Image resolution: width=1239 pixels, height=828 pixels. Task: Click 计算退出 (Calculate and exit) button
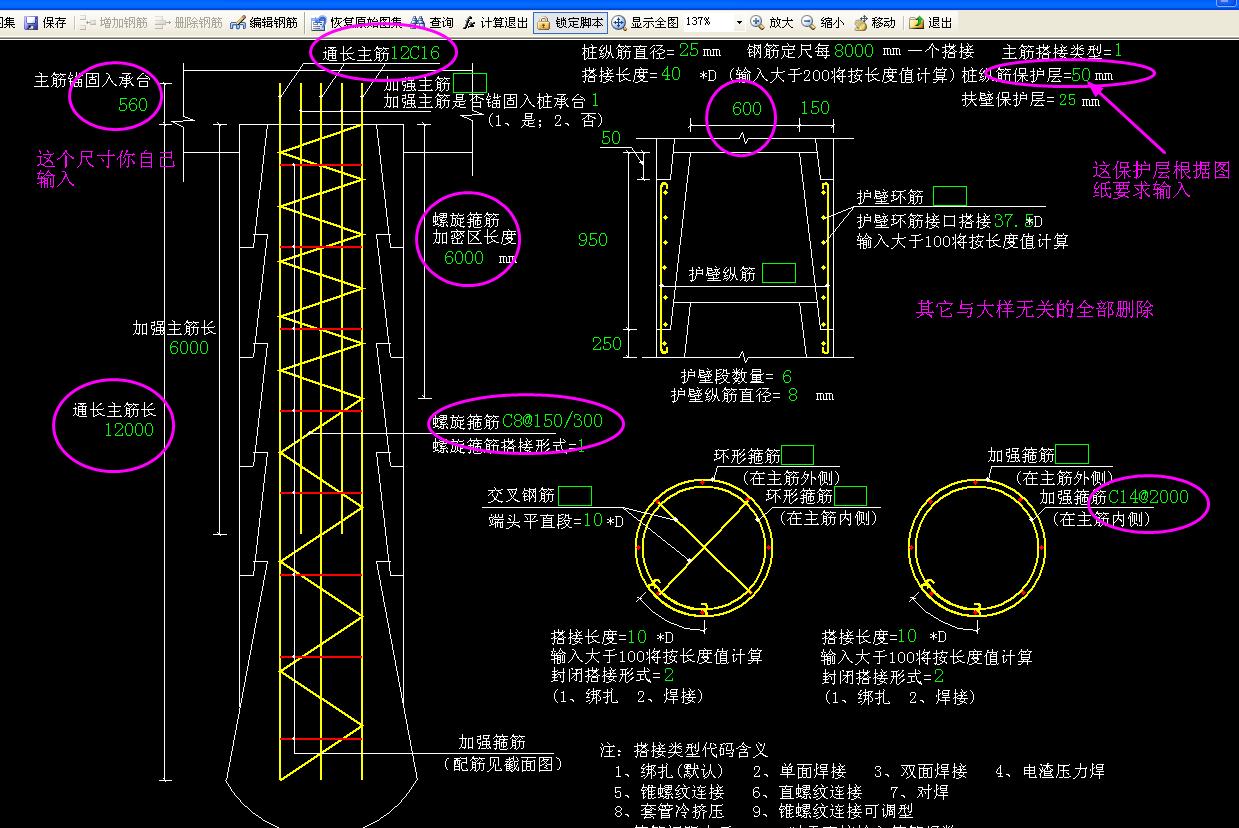[495, 22]
